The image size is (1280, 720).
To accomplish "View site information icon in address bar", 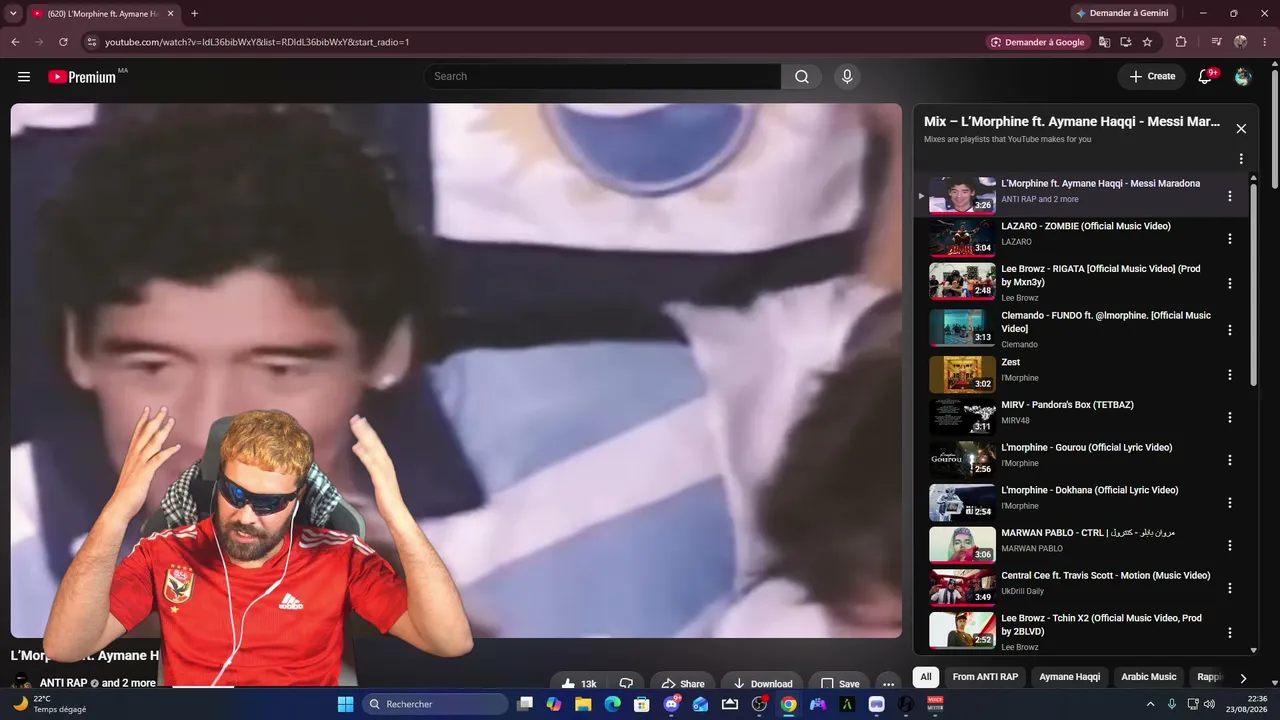I will tap(91, 42).
